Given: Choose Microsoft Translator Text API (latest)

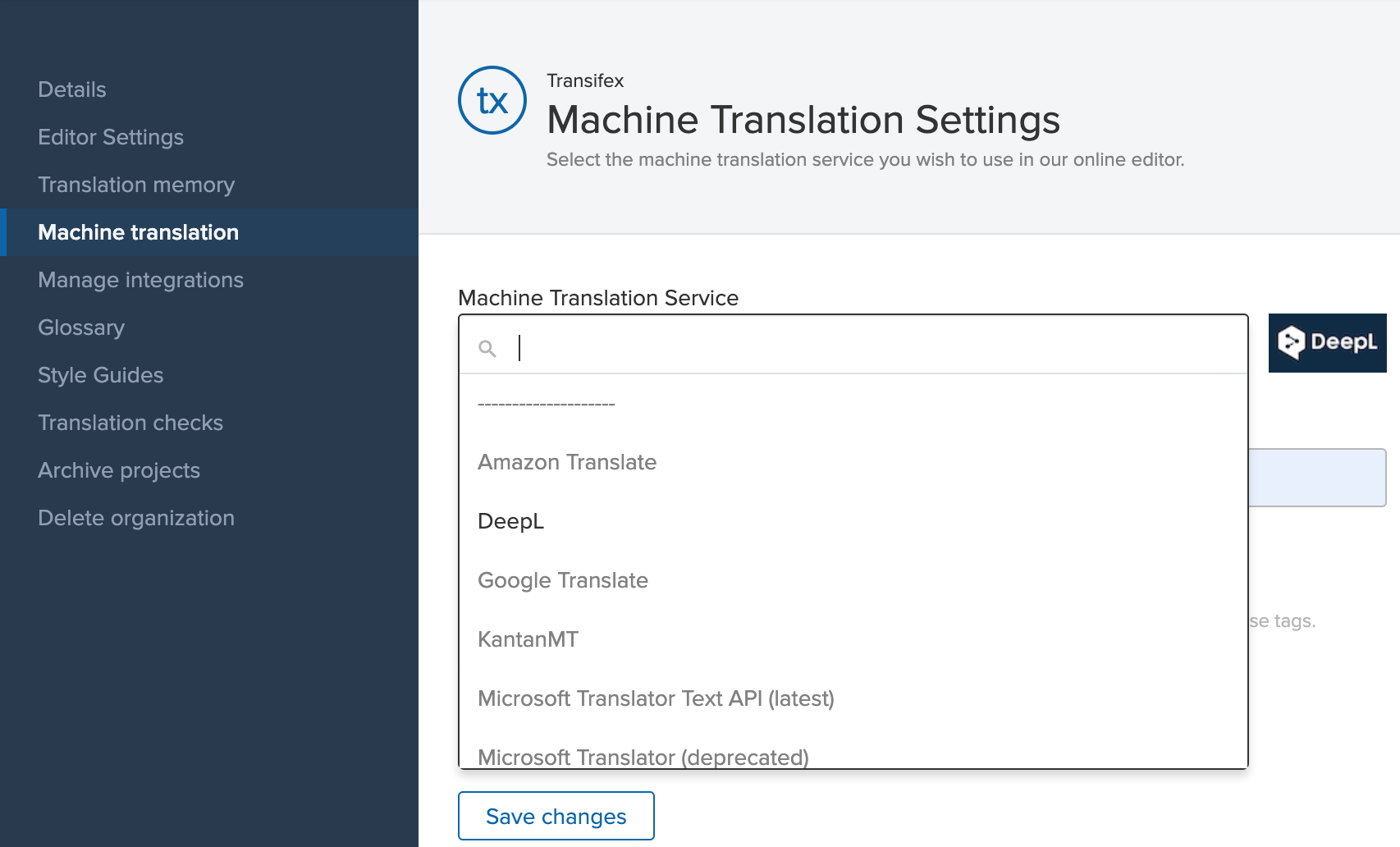Looking at the screenshot, I should tap(657, 698).
